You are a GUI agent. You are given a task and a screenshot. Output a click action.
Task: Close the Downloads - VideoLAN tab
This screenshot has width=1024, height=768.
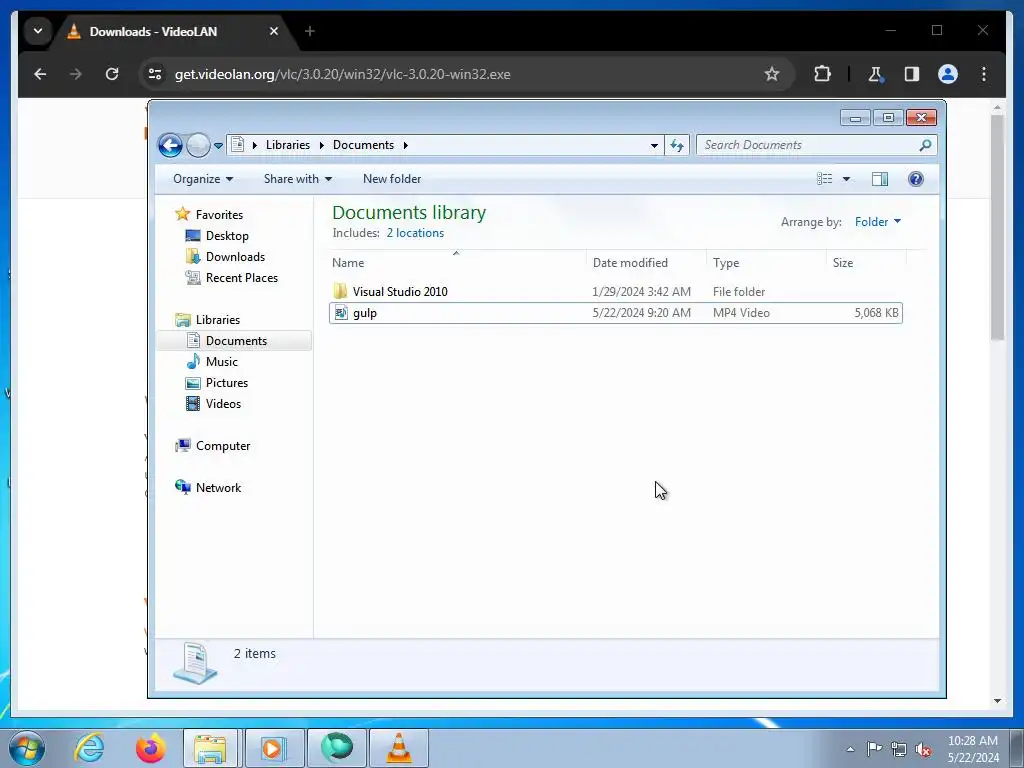click(x=274, y=31)
